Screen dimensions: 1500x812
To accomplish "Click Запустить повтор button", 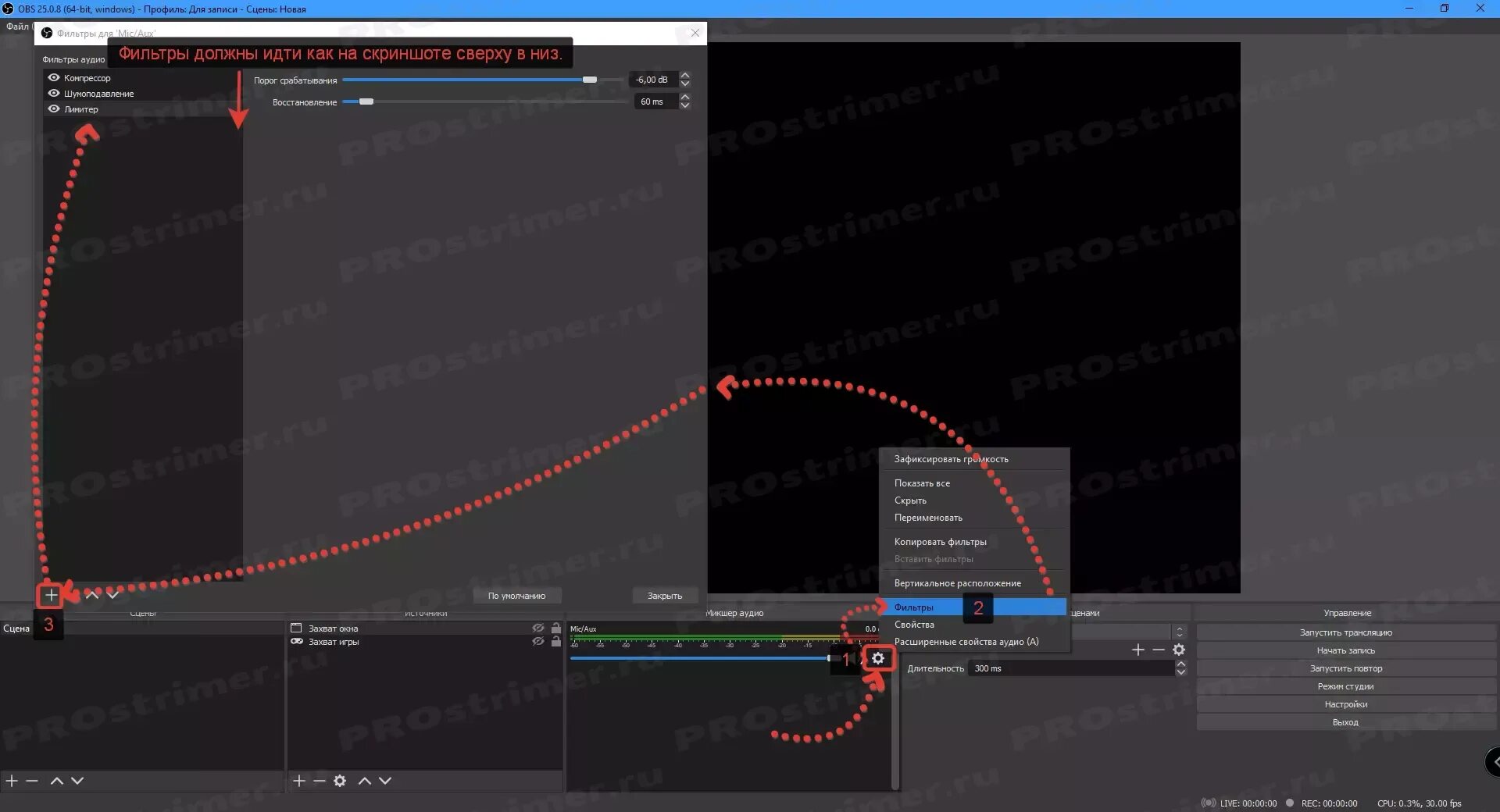I will click(x=1345, y=668).
